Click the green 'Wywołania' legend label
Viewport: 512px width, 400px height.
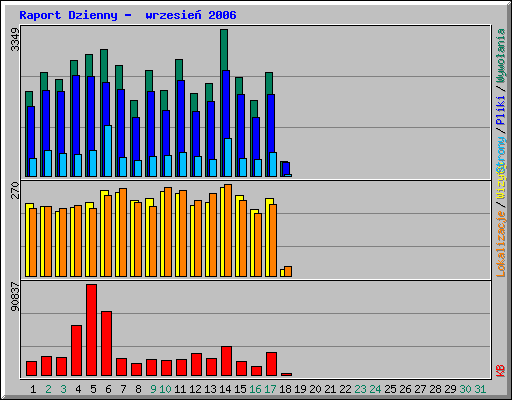point(501,55)
